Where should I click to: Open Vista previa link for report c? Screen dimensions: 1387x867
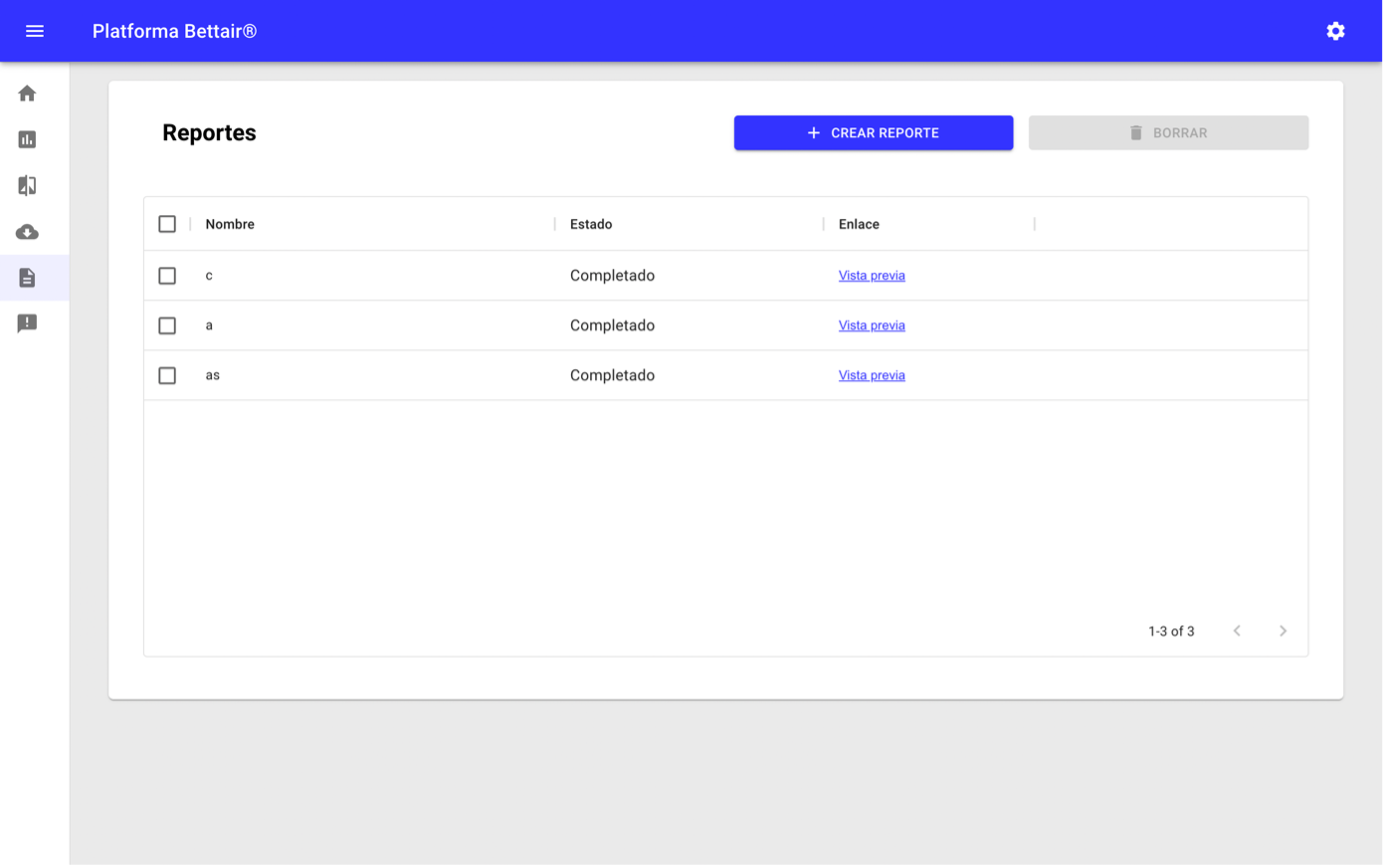coord(874,276)
